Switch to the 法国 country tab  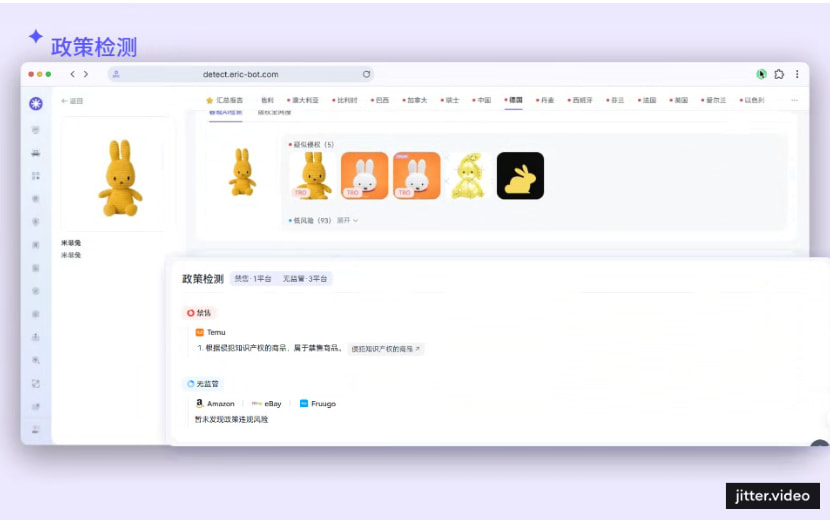pyautogui.click(x=647, y=100)
